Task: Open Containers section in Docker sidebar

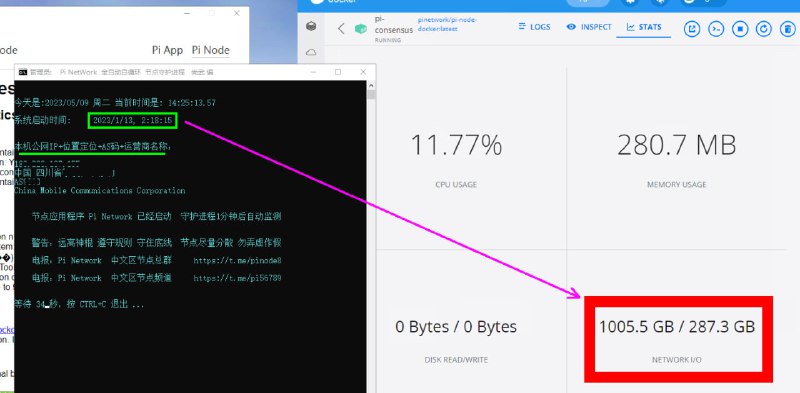Action: click(x=311, y=27)
